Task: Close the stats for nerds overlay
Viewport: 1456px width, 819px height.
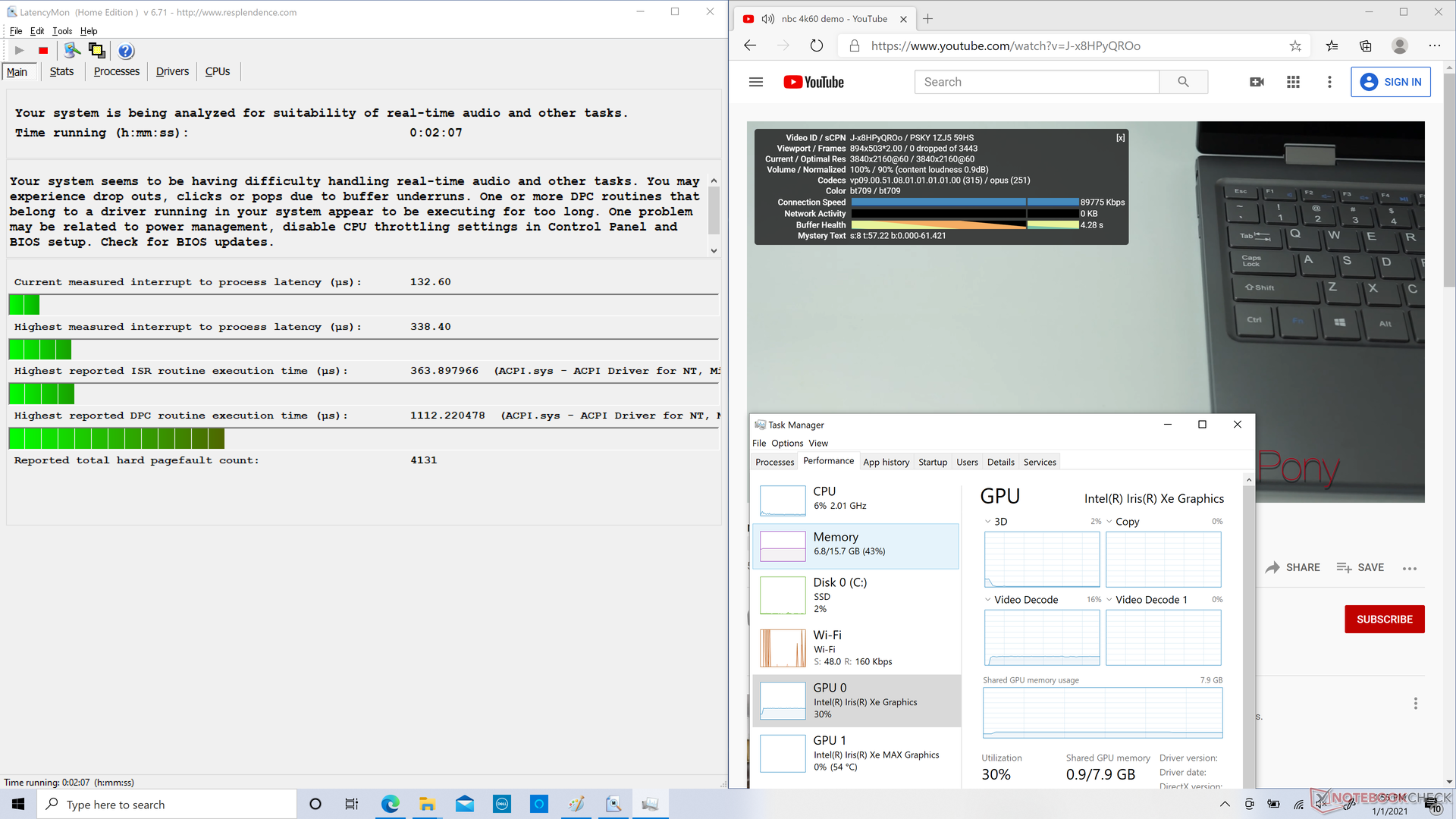Action: coord(1120,138)
